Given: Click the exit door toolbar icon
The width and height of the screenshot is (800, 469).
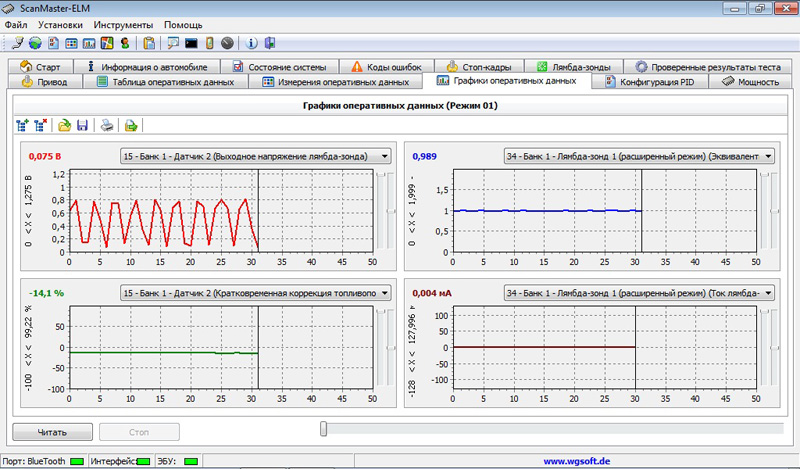Looking at the screenshot, I should pyautogui.click(x=270, y=43).
